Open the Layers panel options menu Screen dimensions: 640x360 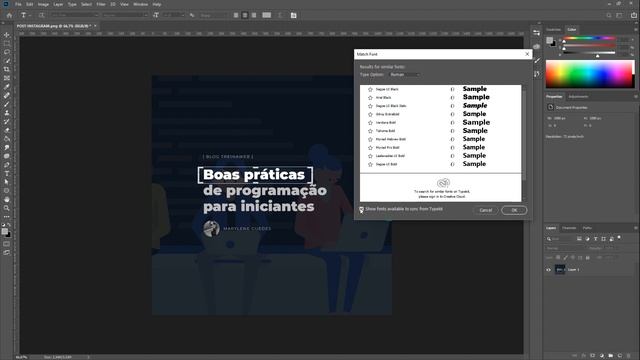click(636, 228)
